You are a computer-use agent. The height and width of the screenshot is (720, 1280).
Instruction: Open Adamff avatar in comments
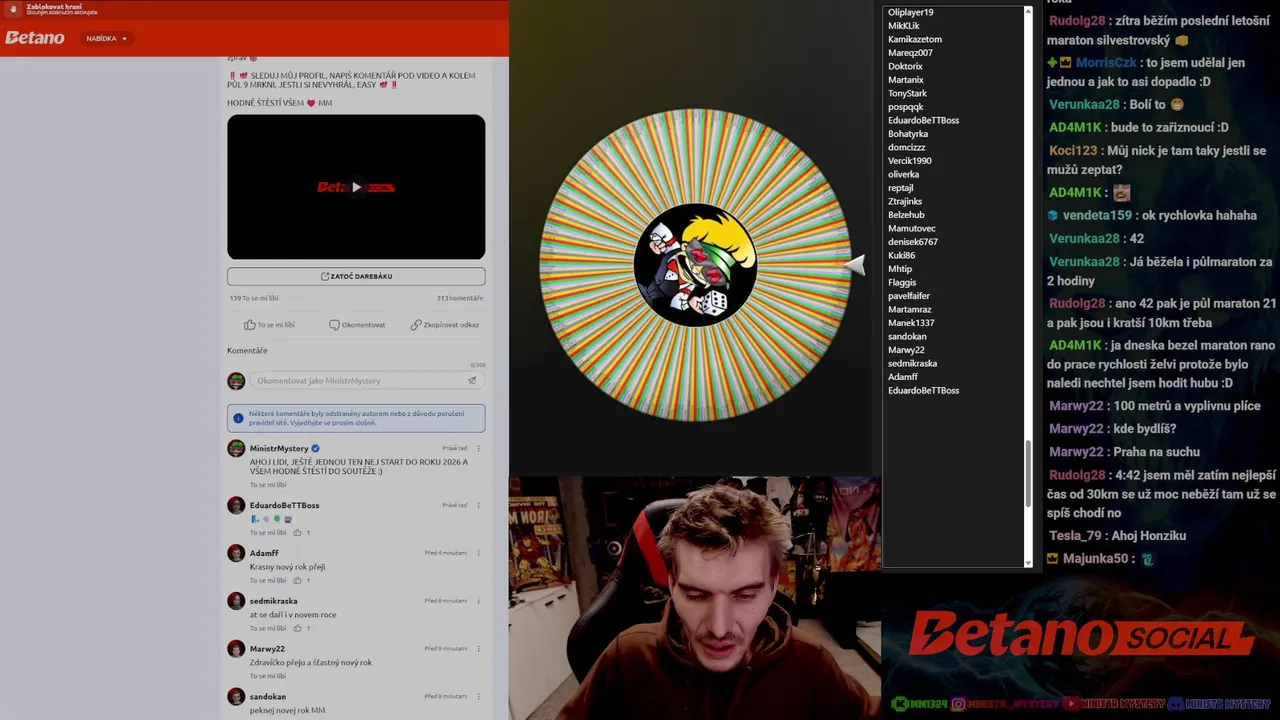pos(236,553)
